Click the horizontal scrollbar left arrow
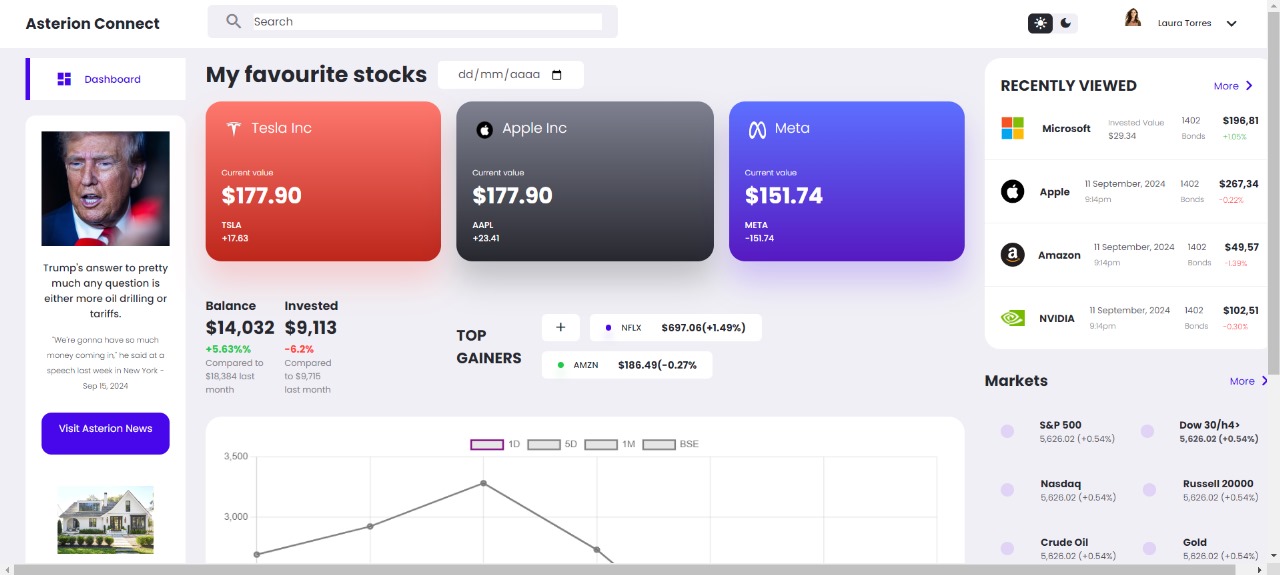This screenshot has width=1280, height=575. tap(6, 569)
